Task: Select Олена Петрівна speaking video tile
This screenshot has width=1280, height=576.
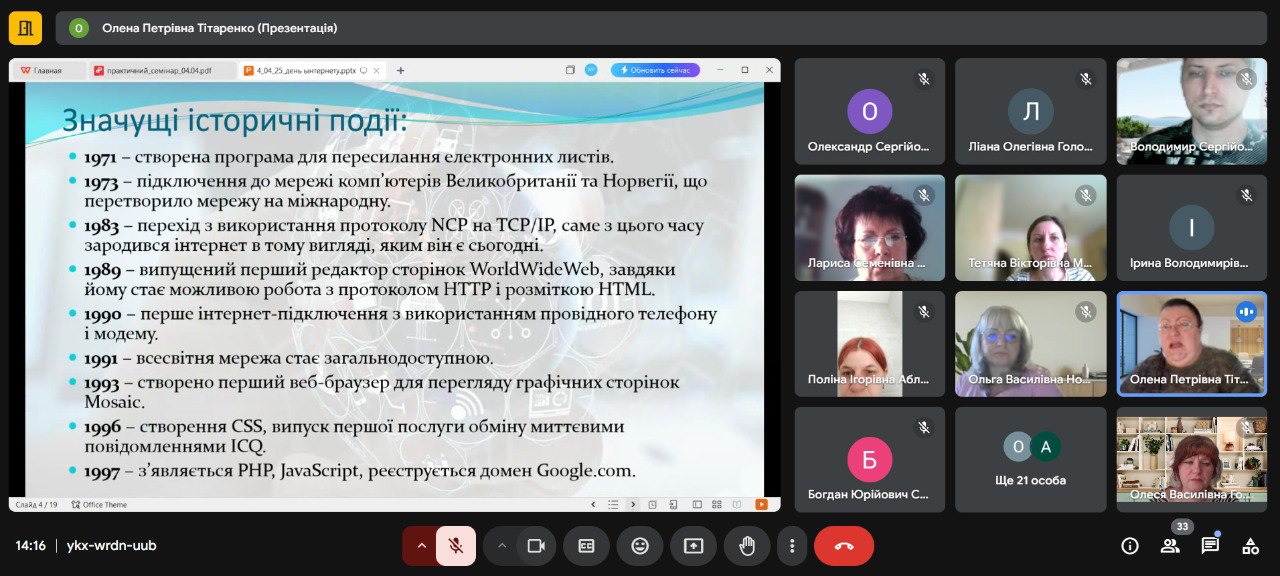Action: pos(1192,344)
